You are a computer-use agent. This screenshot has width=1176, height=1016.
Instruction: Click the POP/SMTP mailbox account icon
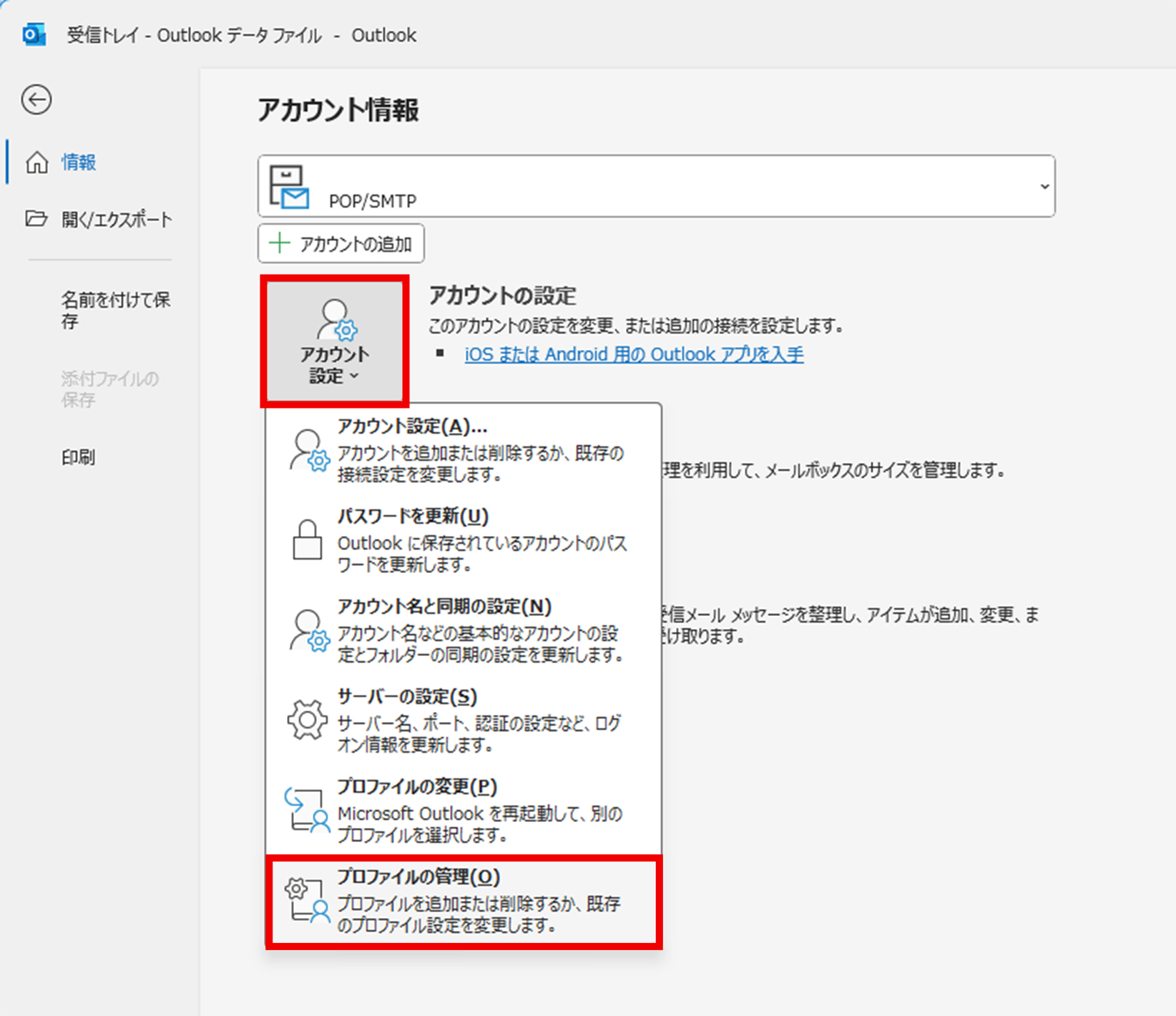289,187
